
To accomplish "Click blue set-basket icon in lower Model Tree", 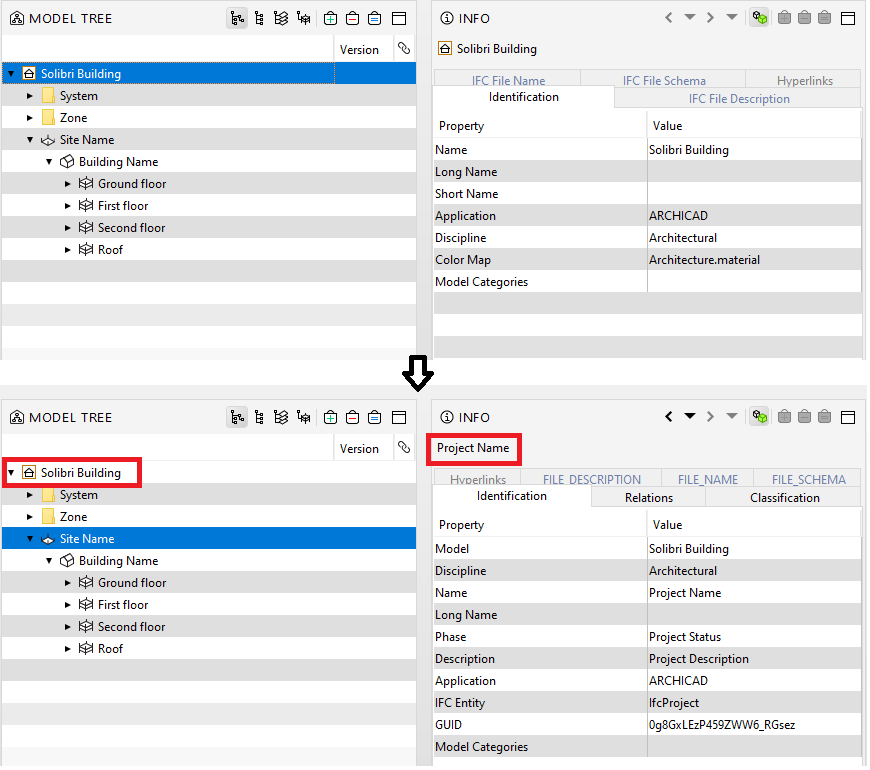I will (375, 418).
